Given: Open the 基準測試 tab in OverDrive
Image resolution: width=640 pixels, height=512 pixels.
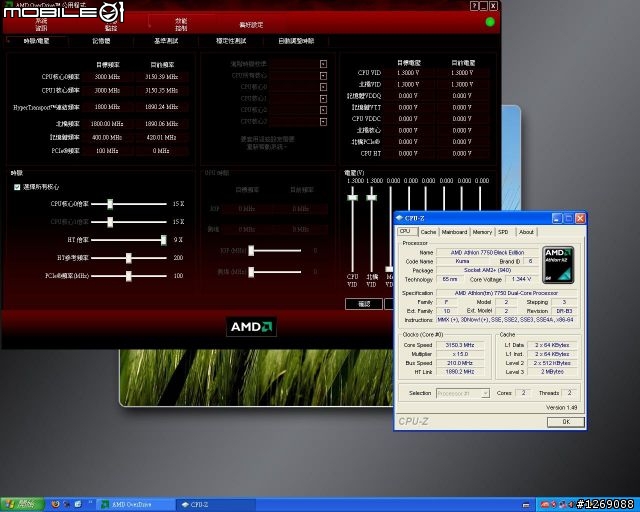Looking at the screenshot, I should pyautogui.click(x=166, y=41).
